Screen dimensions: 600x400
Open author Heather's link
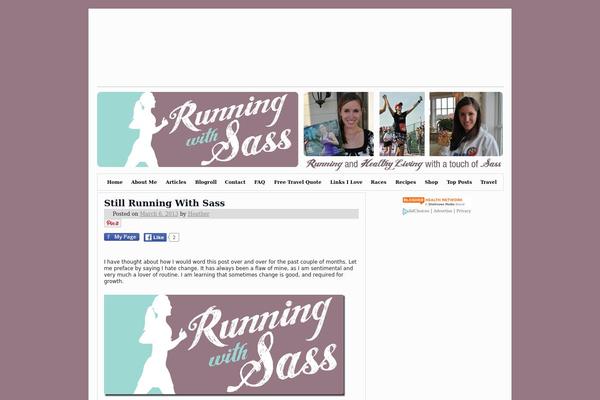pyautogui.click(x=198, y=214)
